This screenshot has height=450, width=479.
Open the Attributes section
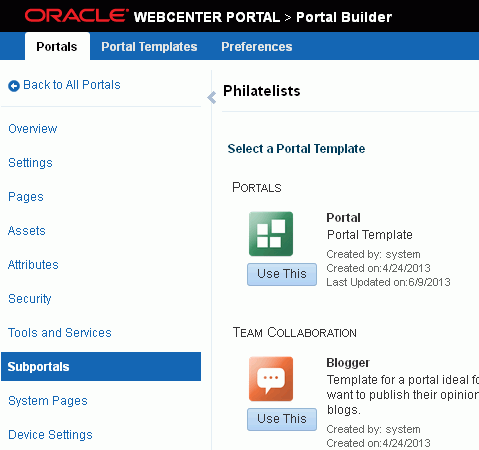pyautogui.click(x=33, y=265)
